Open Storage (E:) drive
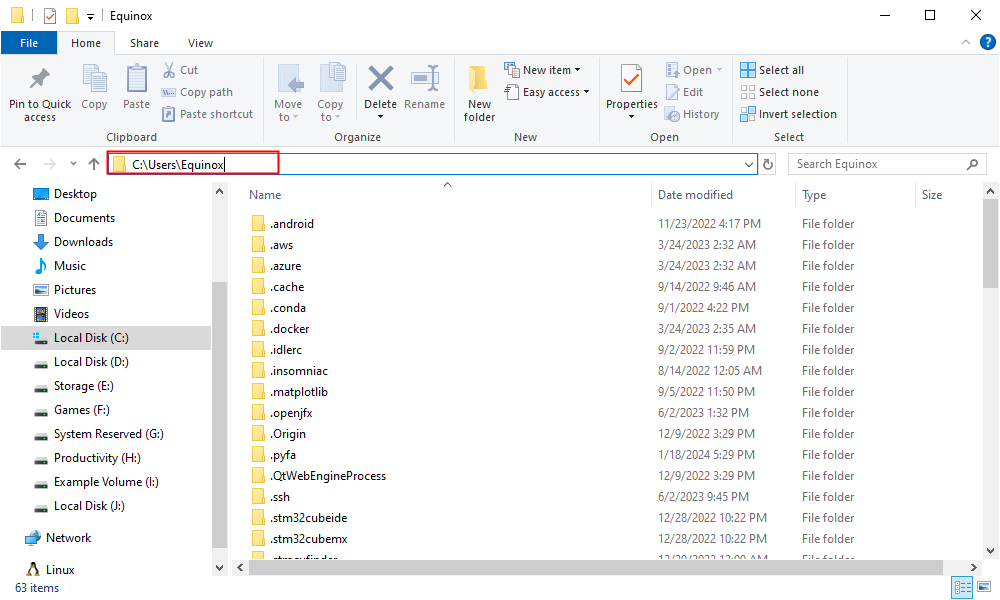 tap(83, 386)
